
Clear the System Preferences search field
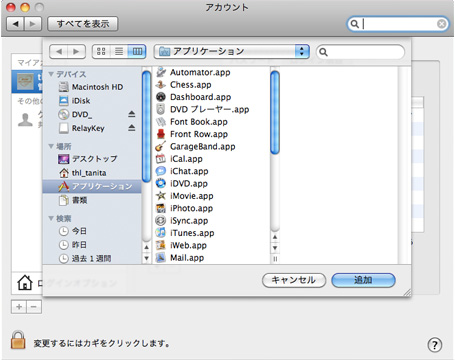(441, 24)
